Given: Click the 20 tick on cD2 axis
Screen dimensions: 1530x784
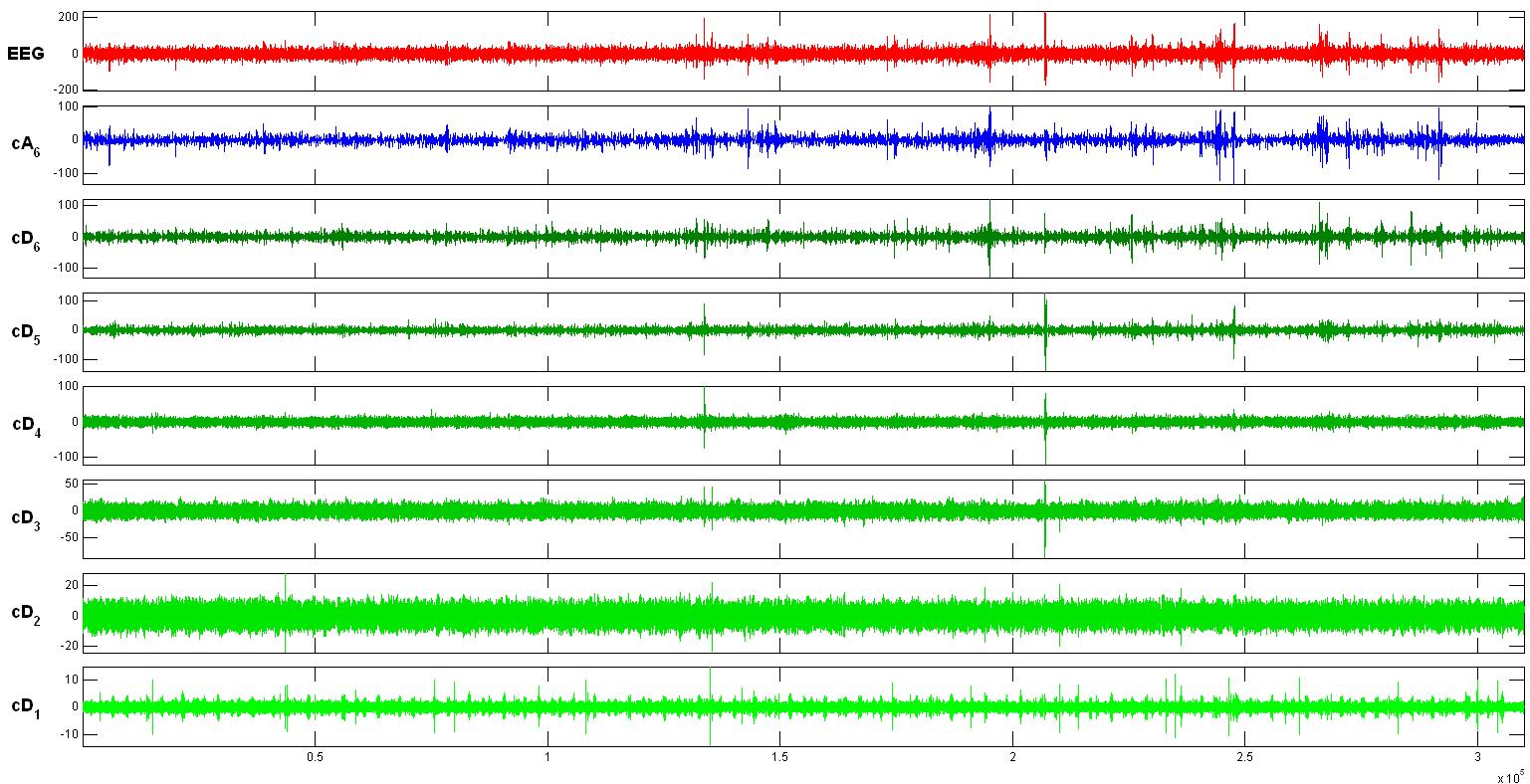Looking at the screenshot, I should (x=72, y=585).
